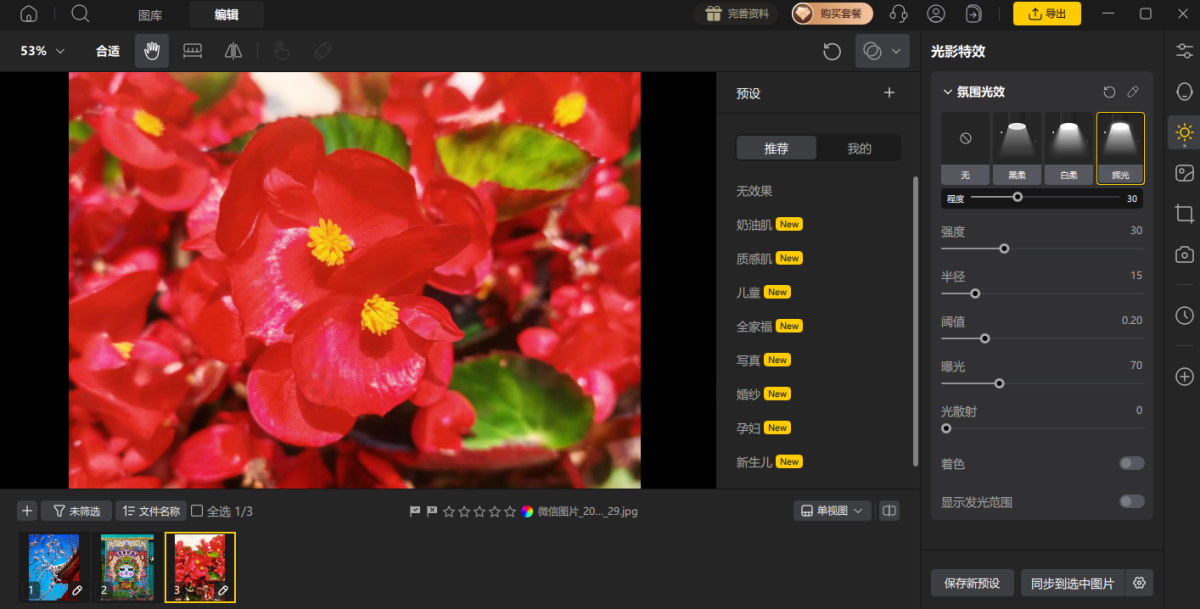
Task: Click the undo rotate arrow icon
Action: (832, 51)
